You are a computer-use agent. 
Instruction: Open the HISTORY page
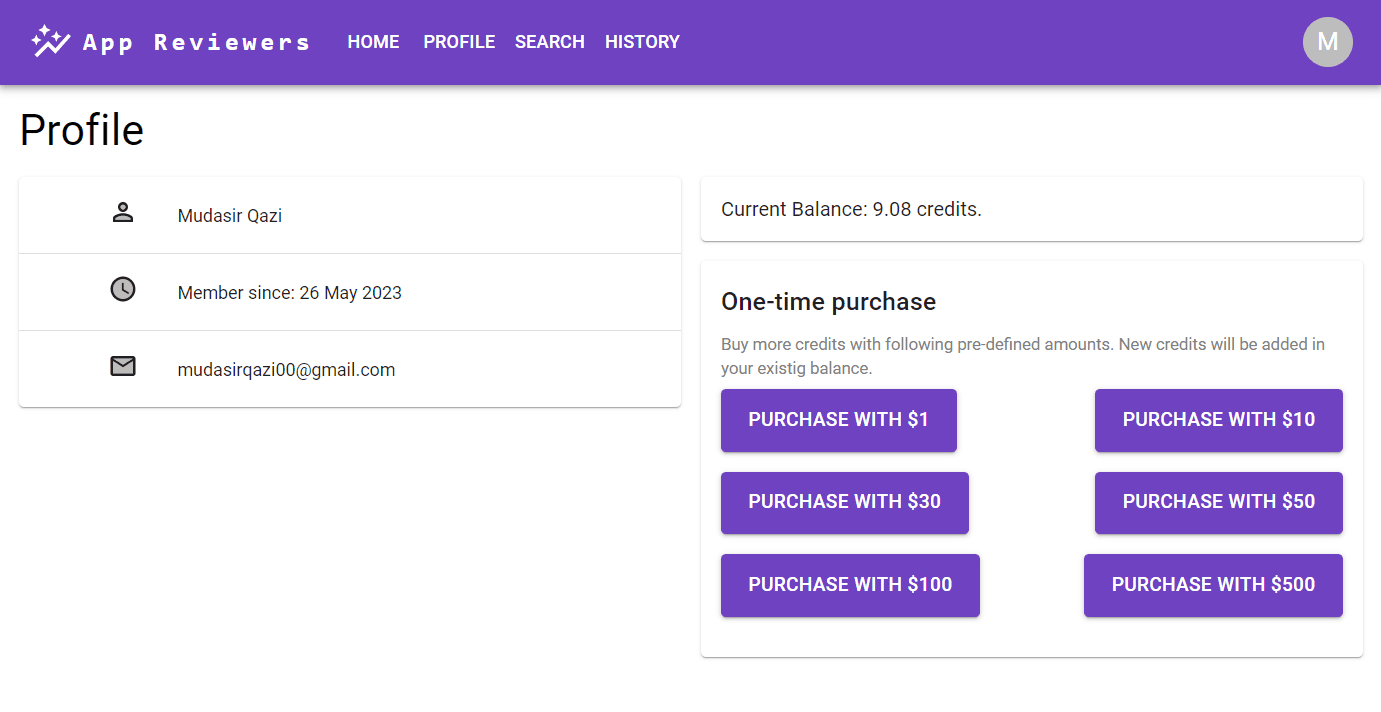point(642,42)
